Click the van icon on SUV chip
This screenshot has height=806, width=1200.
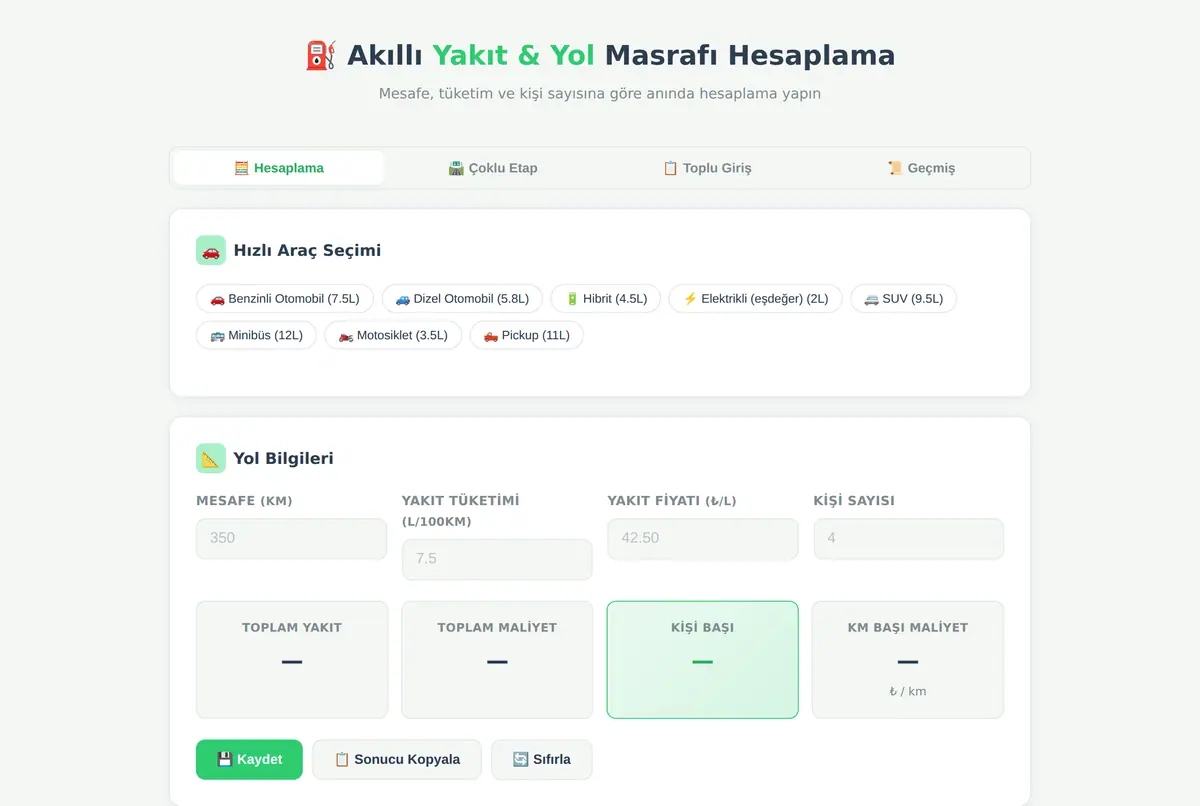pyautogui.click(x=871, y=299)
